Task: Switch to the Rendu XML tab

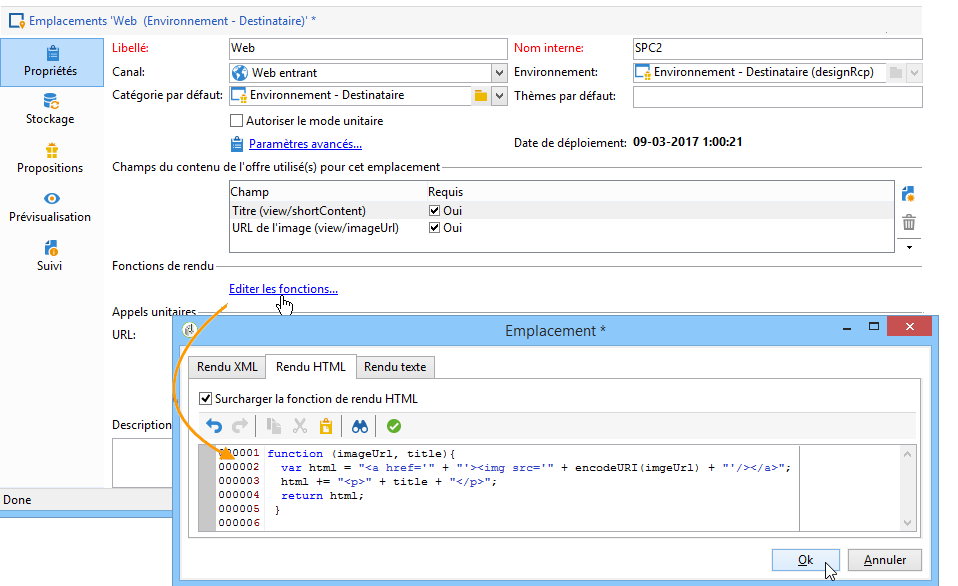Action: 227,367
